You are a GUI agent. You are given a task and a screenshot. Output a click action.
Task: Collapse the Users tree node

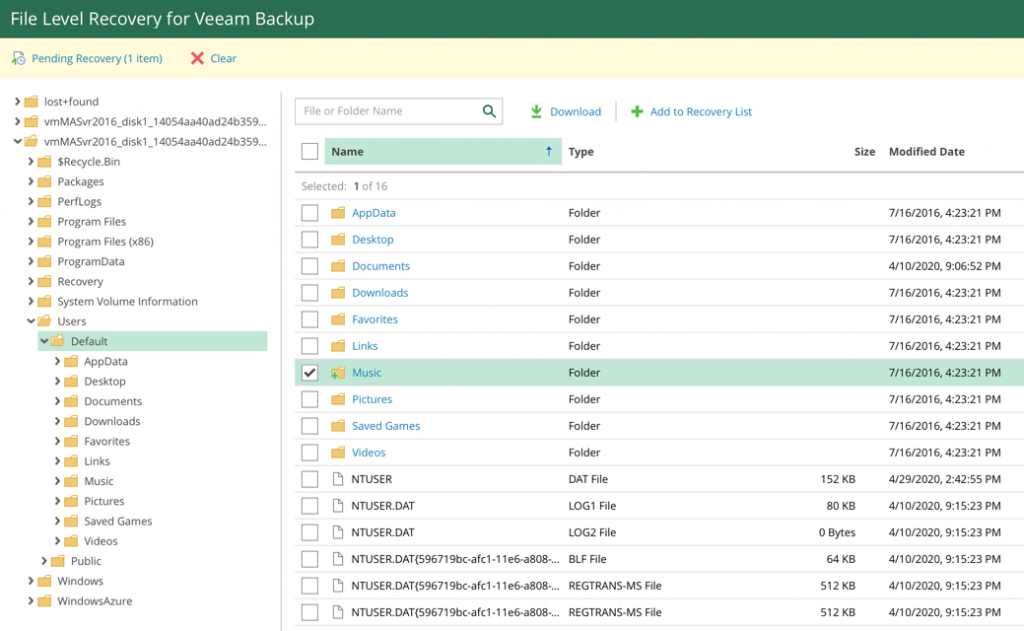pos(31,321)
